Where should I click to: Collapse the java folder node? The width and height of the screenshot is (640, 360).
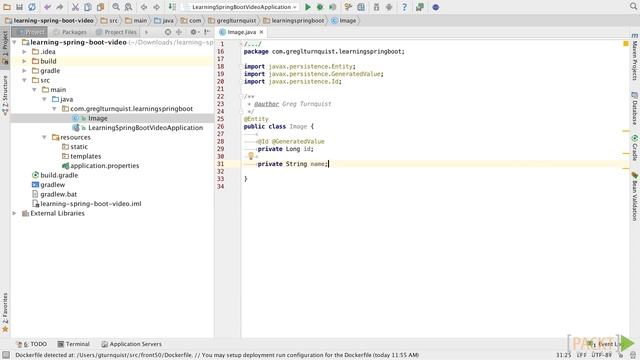coord(44,99)
